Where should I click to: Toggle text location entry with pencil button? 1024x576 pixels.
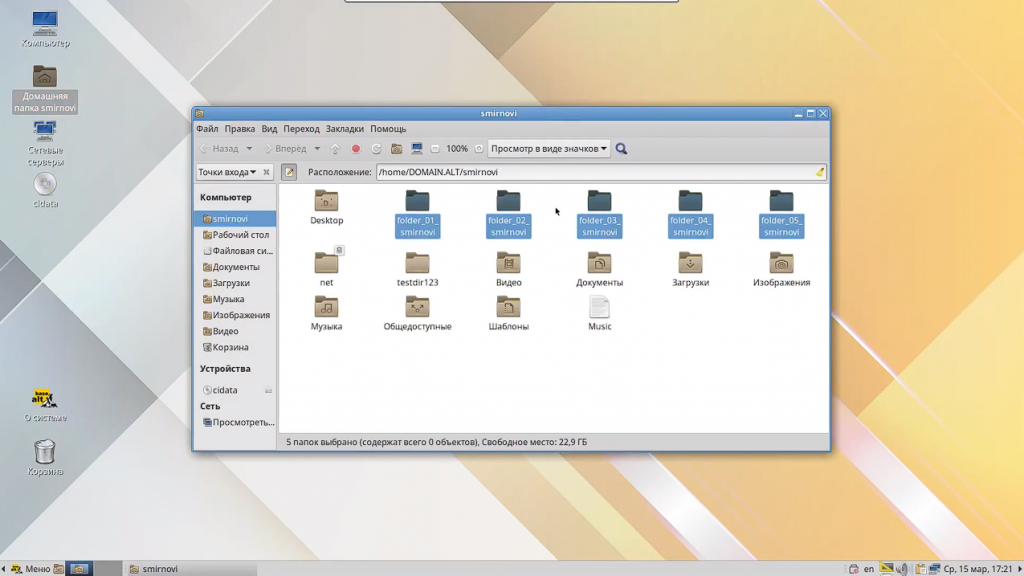[x=289, y=172]
